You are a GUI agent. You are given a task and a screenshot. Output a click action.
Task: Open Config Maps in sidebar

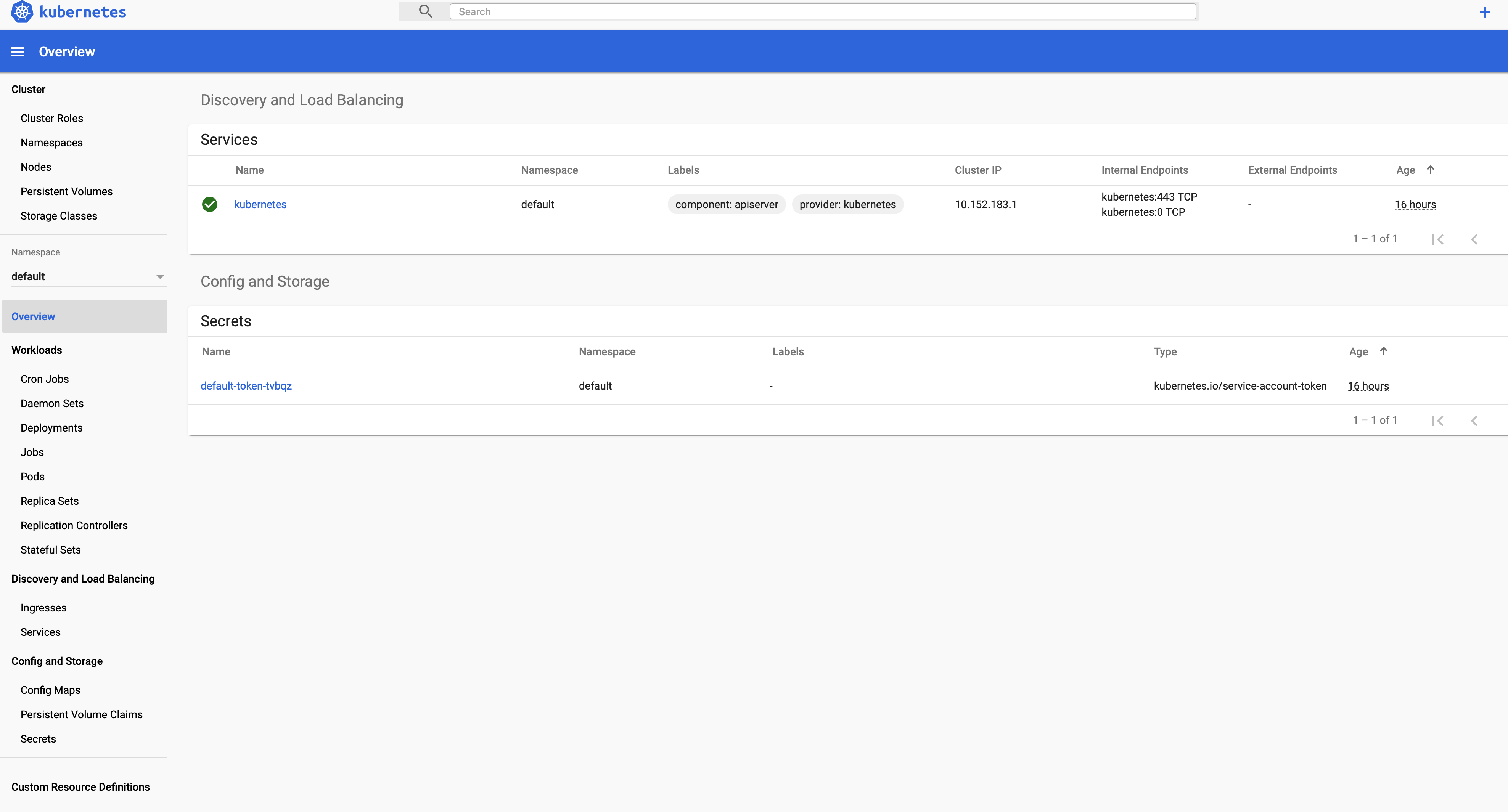tap(50, 690)
